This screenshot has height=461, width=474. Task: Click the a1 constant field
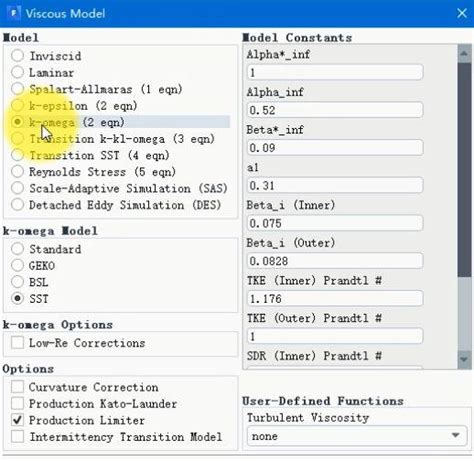click(335, 185)
